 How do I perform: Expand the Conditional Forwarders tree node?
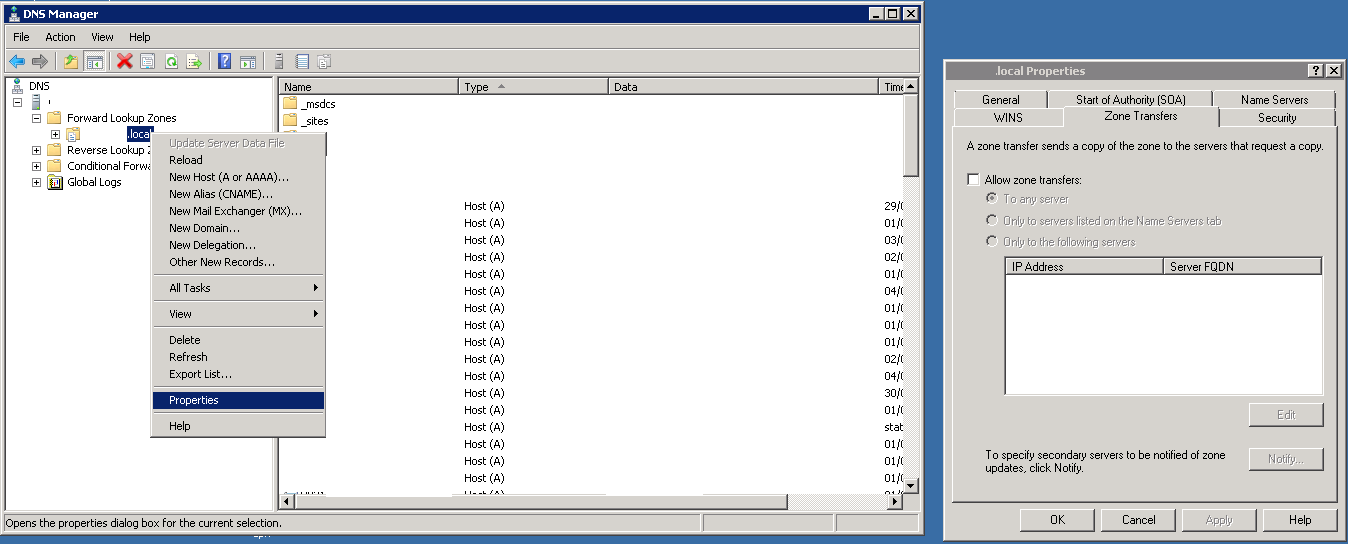37,166
